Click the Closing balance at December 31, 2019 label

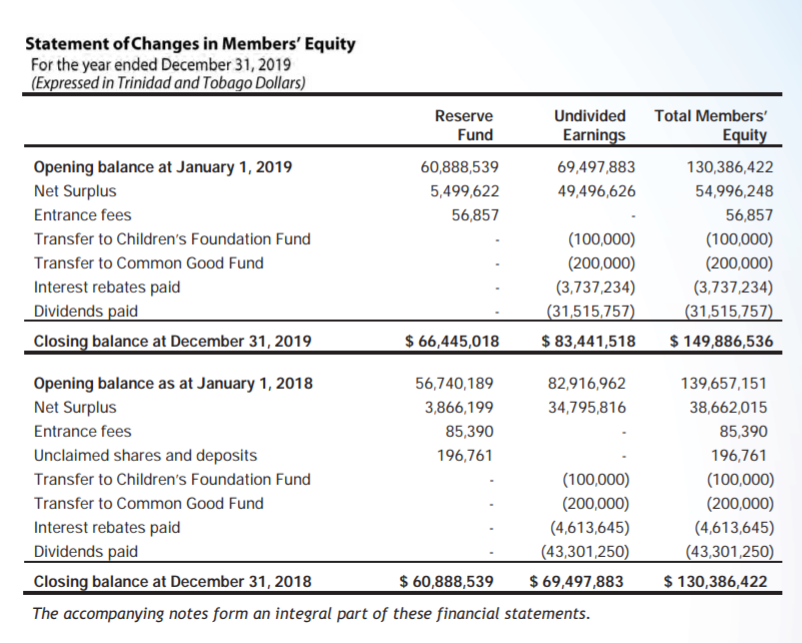172,341
